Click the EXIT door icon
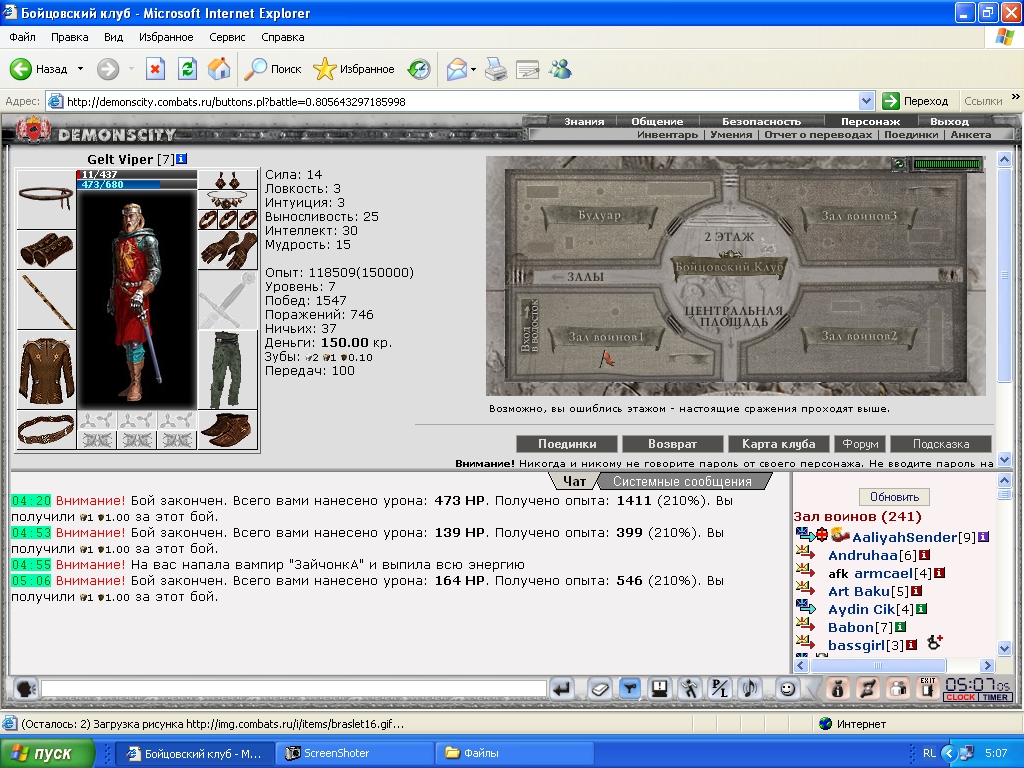1024x768 pixels. pyautogui.click(x=927, y=689)
